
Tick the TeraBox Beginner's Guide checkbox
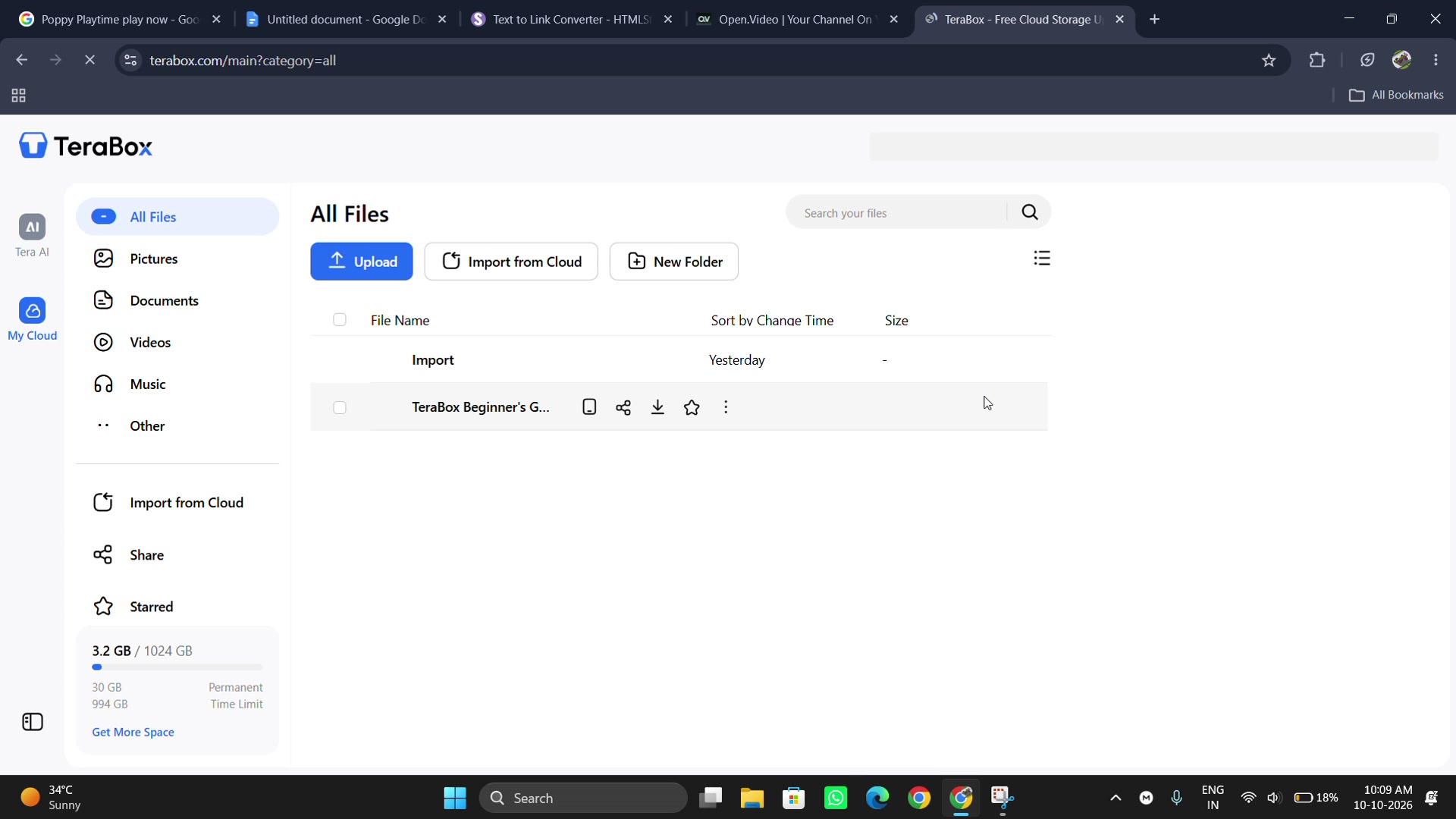pyautogui.click(x=340, y=408)
